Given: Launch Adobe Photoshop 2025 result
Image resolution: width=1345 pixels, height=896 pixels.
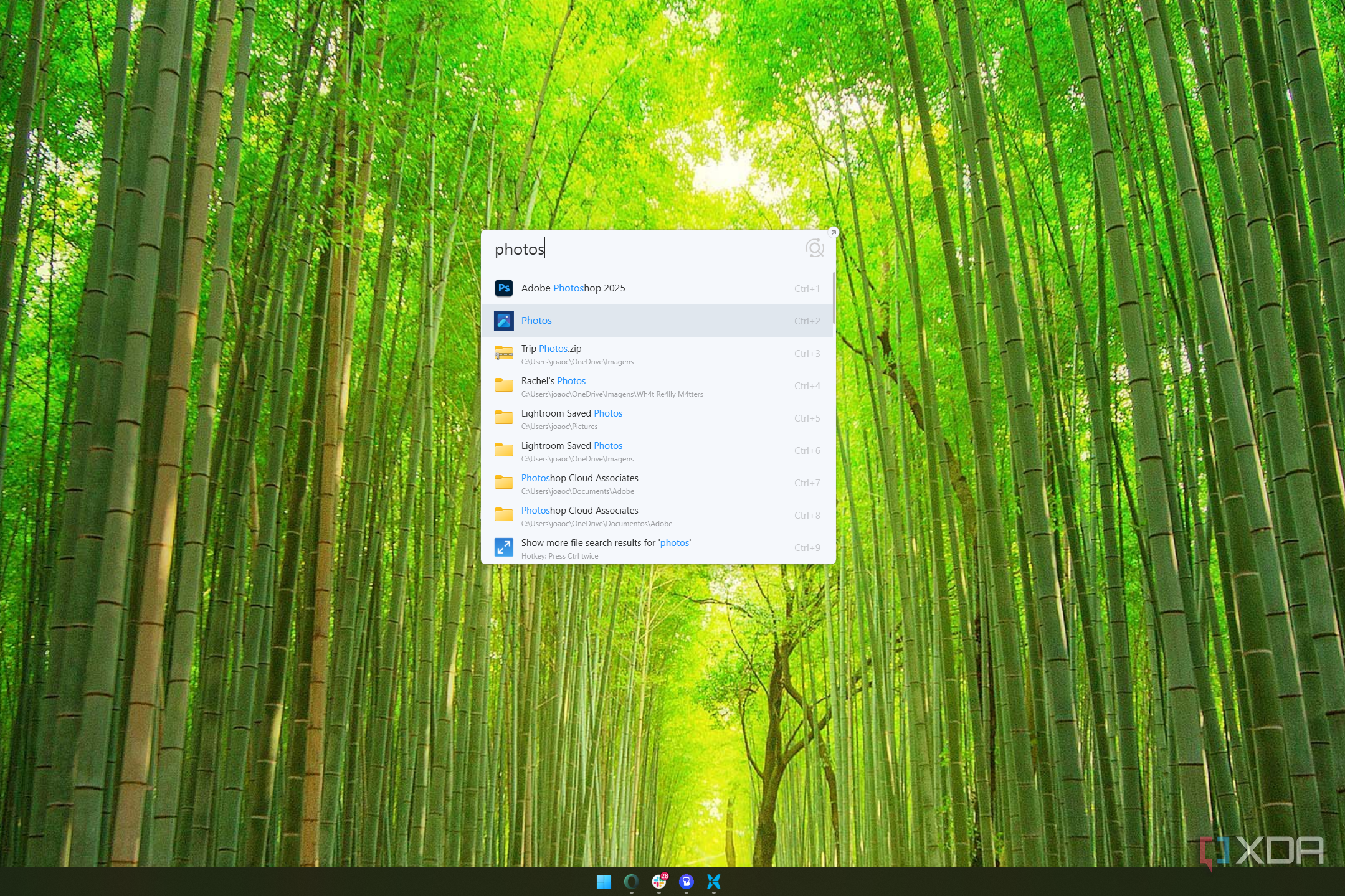Looking at the screenshot, I should [657, 288].
